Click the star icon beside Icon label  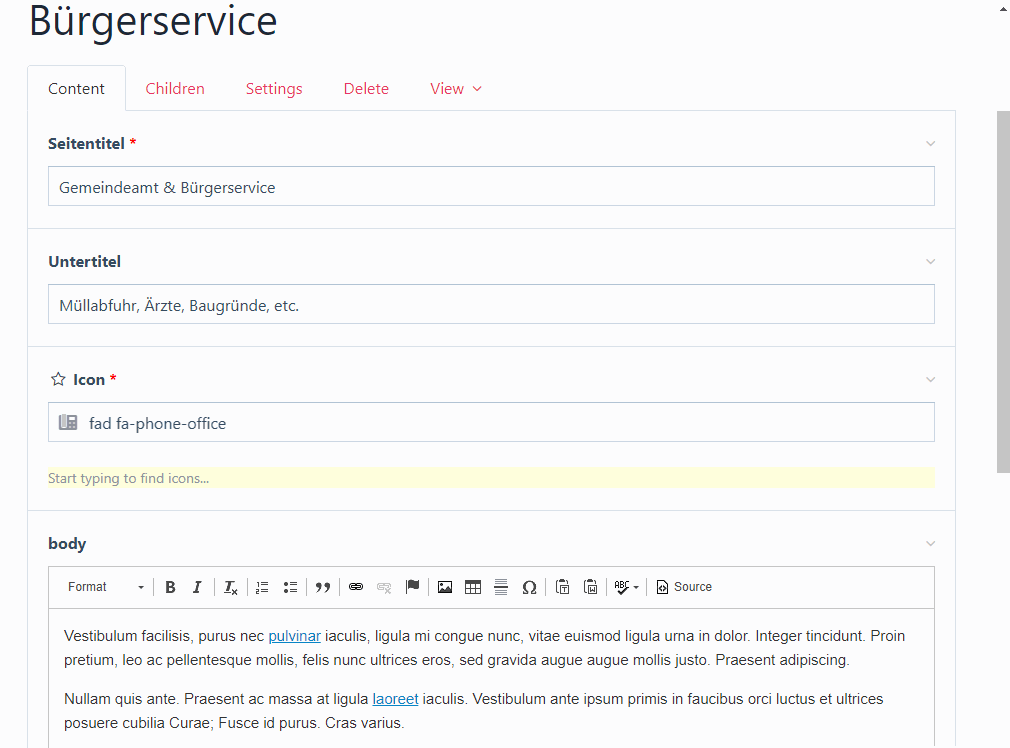58,379
